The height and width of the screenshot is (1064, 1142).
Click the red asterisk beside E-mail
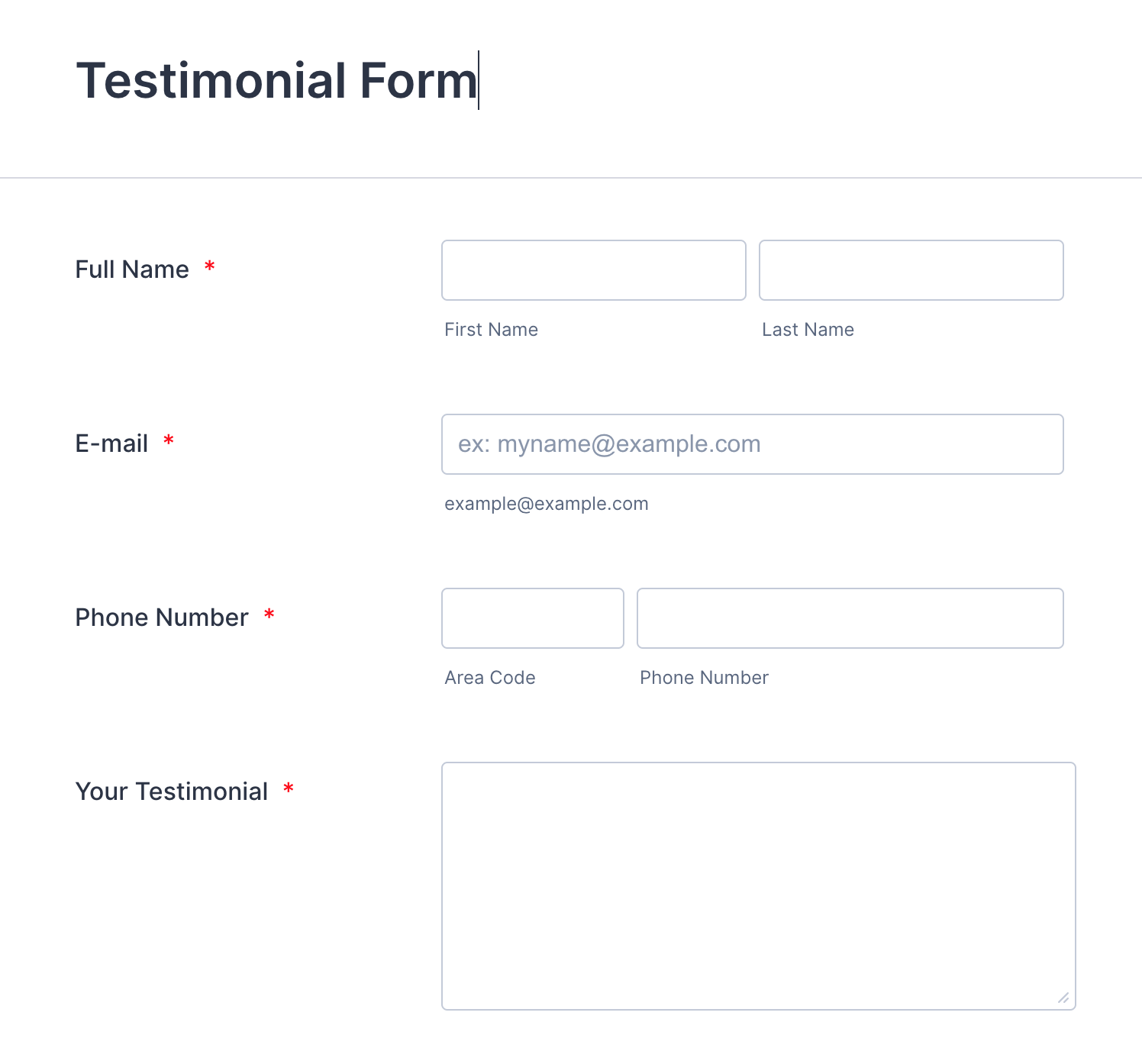click(169, 441)
